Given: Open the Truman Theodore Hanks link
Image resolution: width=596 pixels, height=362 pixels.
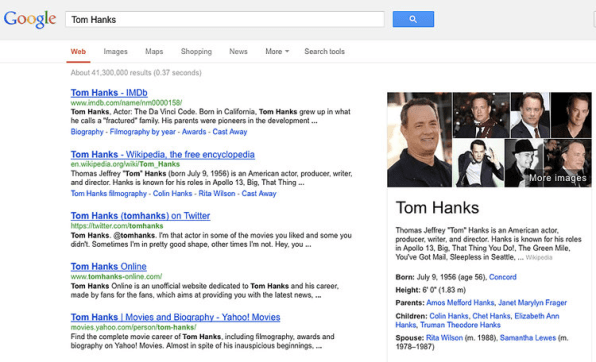Looking at the screenshot, I should pyautogui.click(x=460, y=325).
